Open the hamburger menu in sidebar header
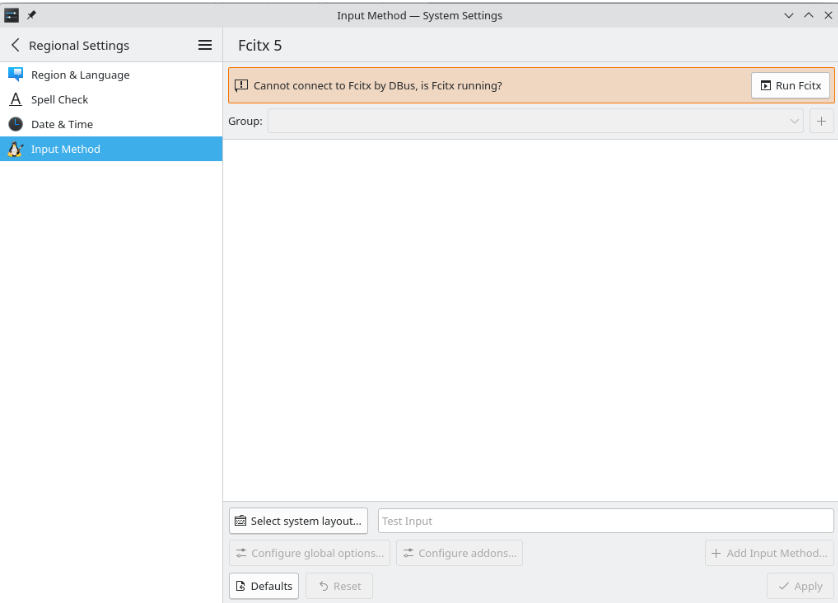 click(205, 45)
